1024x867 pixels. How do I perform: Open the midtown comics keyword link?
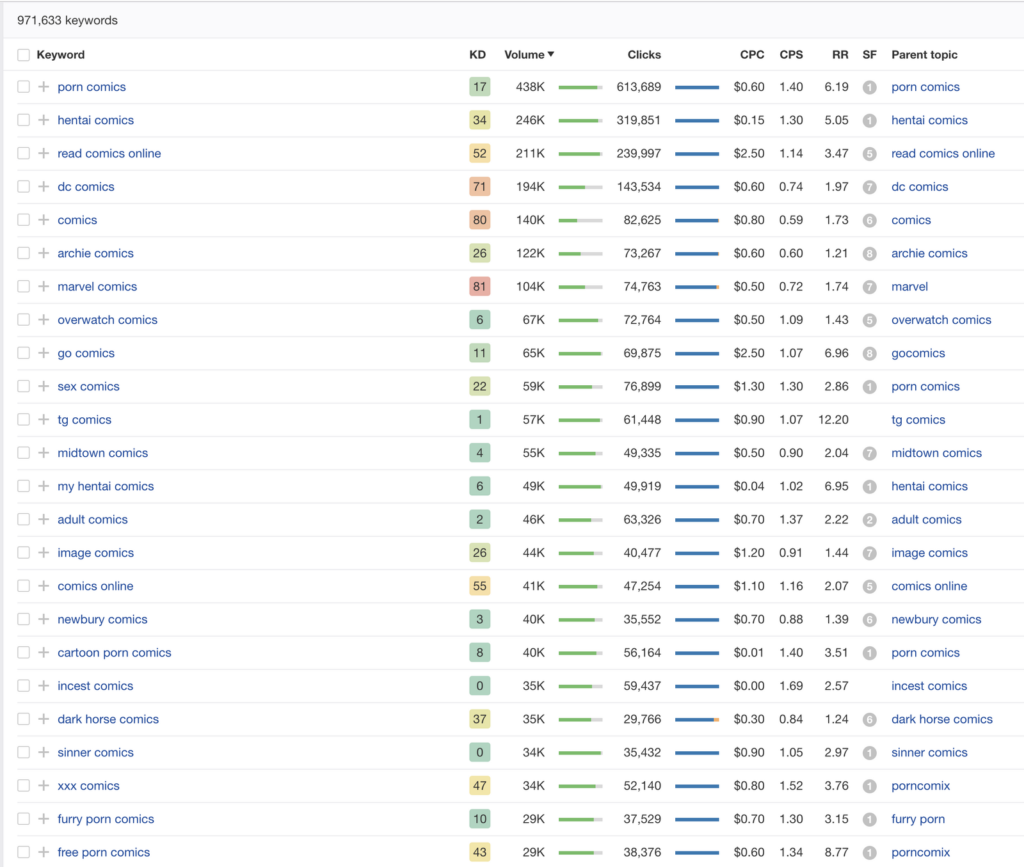[103, 453]
